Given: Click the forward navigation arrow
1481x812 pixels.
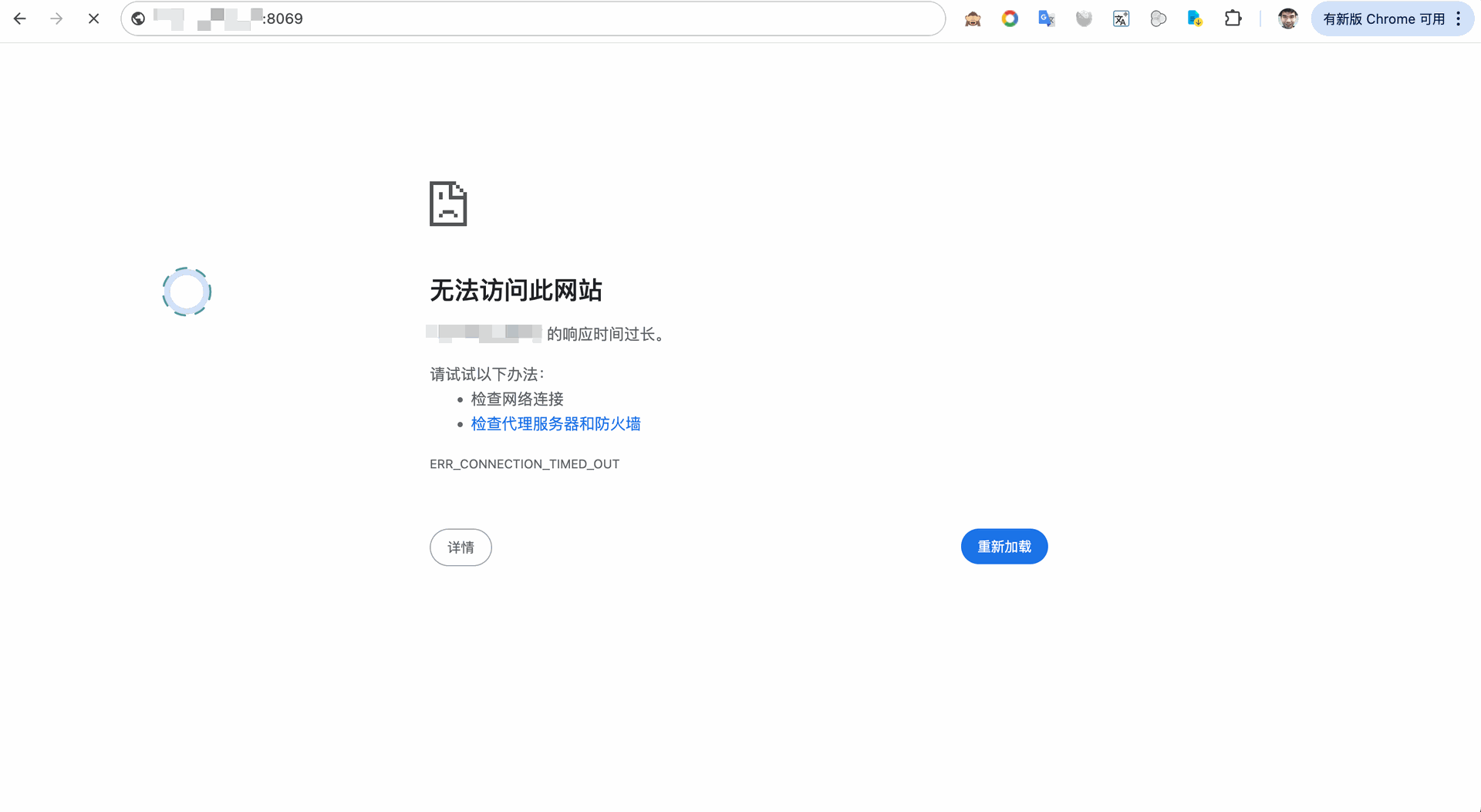Looking at the screenshot, I should point(56,19).
